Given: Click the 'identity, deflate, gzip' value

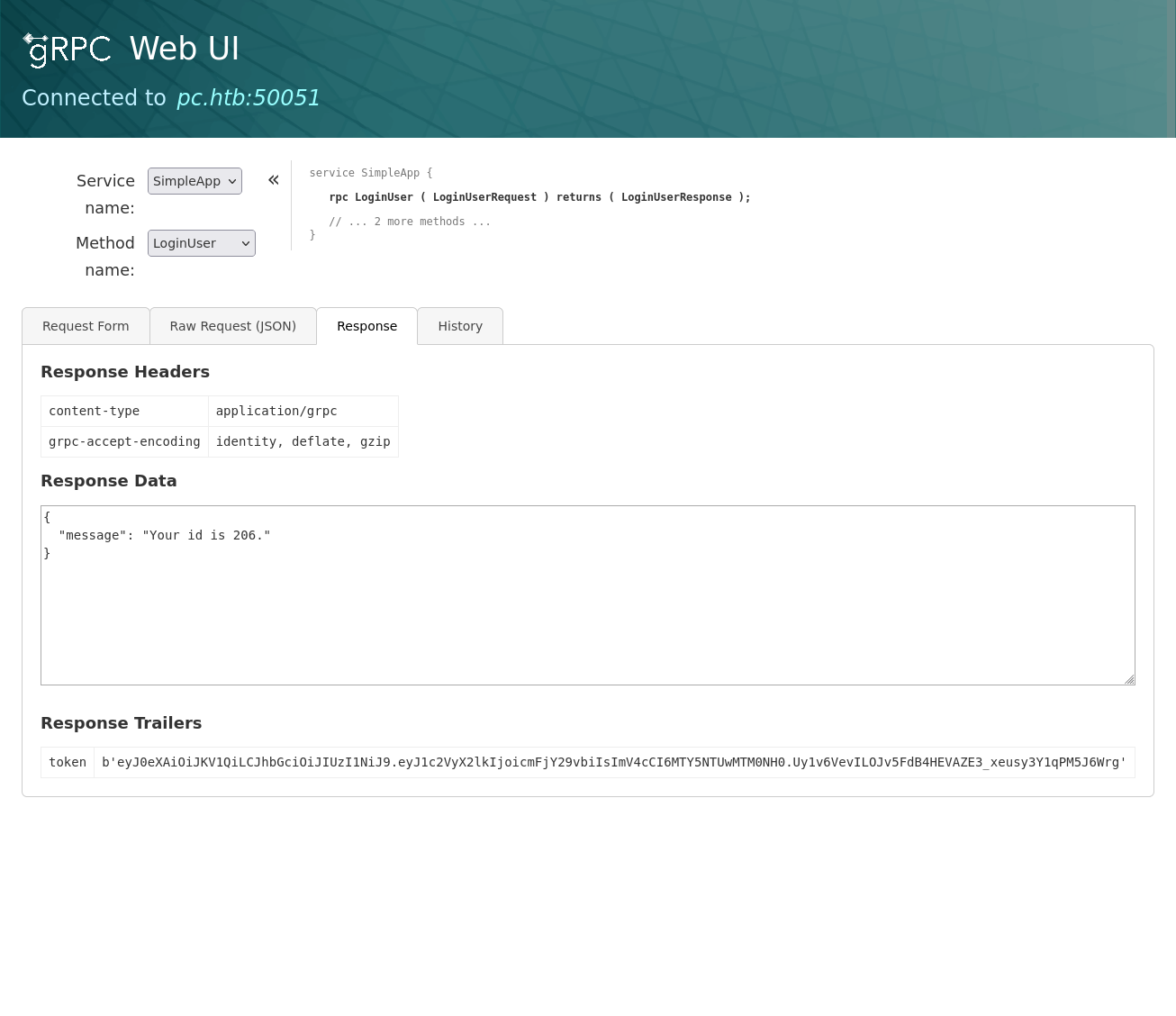Looking at the screenshot, I should [x=303, y=441].
